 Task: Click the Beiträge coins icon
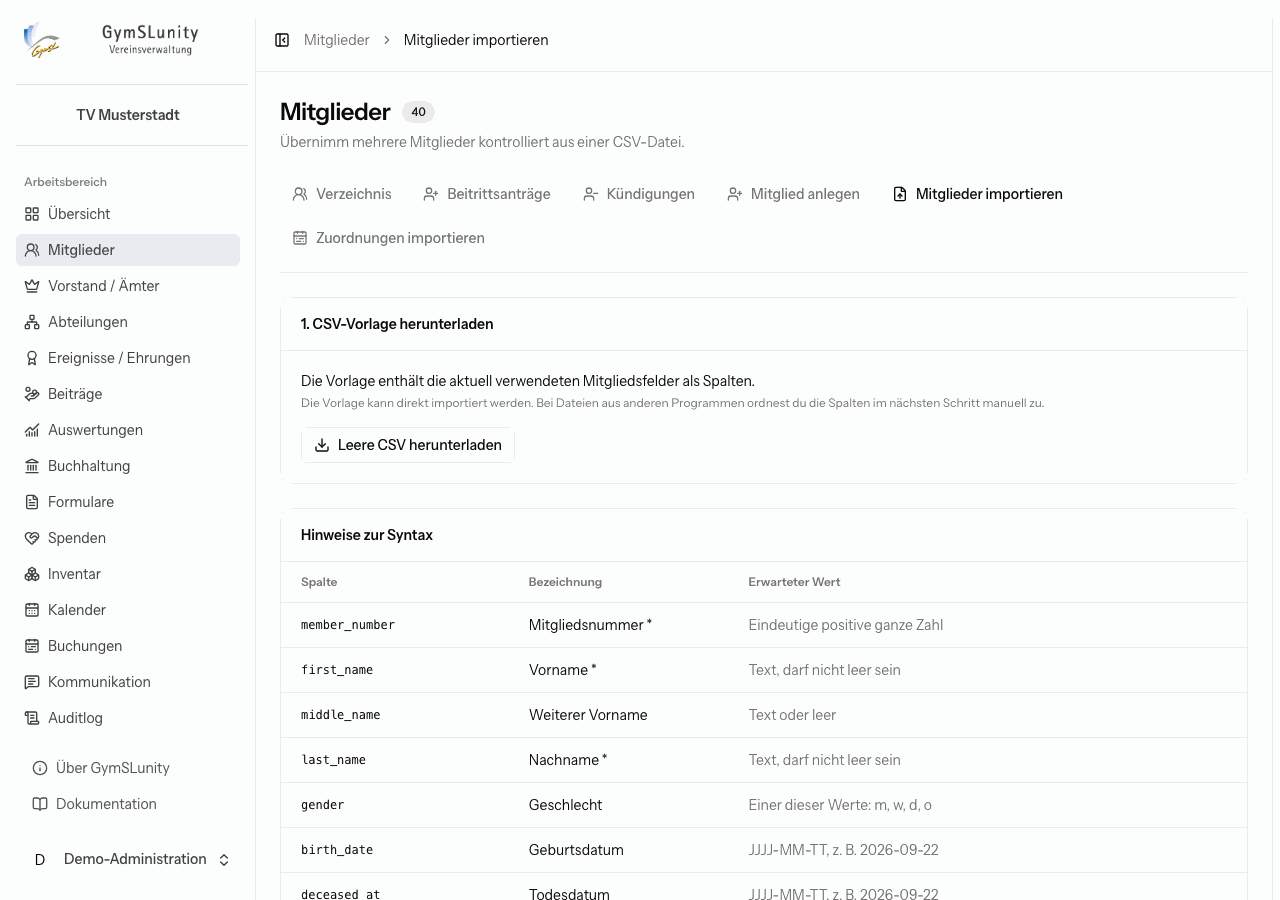point(32,394)
